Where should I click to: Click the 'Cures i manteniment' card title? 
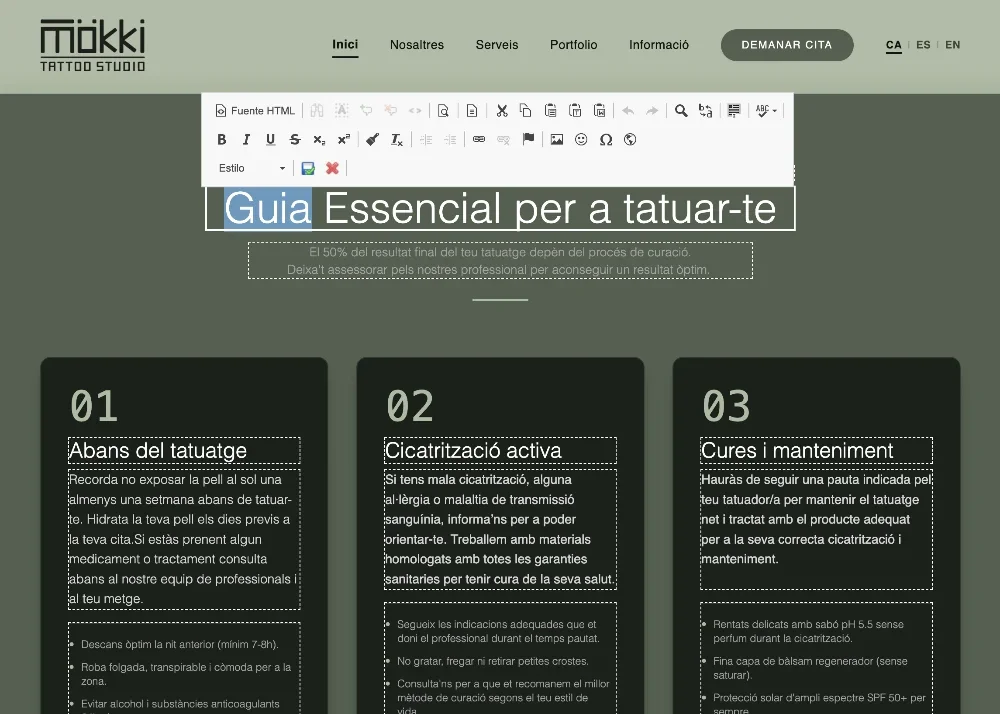(816, 451)
